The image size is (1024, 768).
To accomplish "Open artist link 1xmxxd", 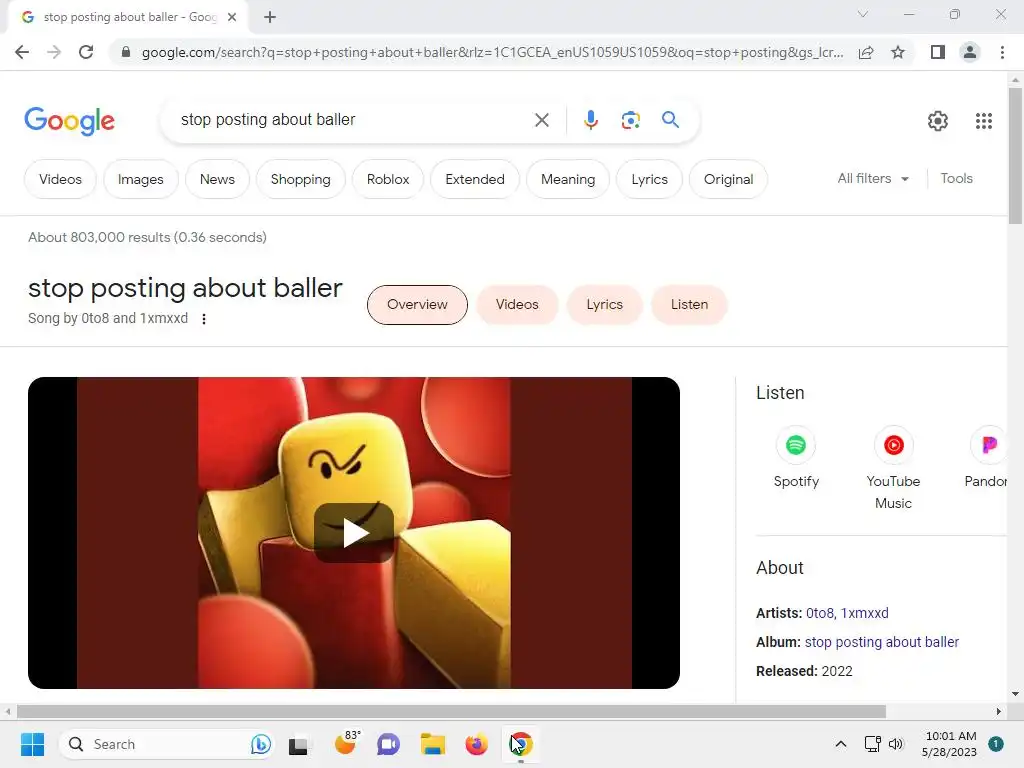I will point(864,613).
